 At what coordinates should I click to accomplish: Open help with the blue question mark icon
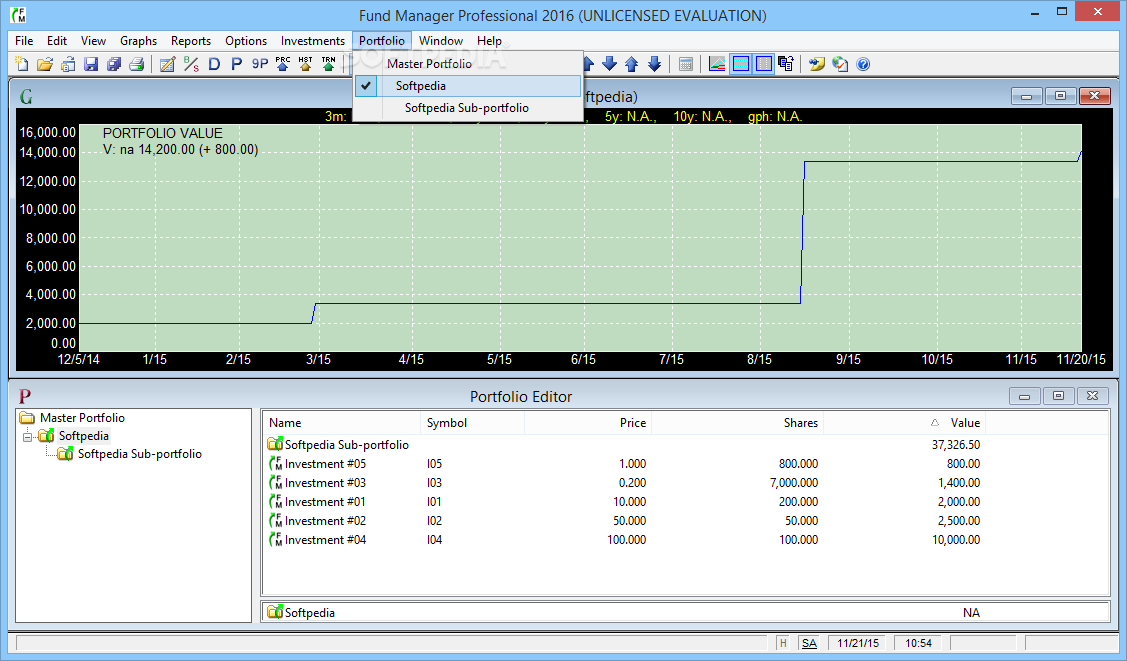[863, 65]
